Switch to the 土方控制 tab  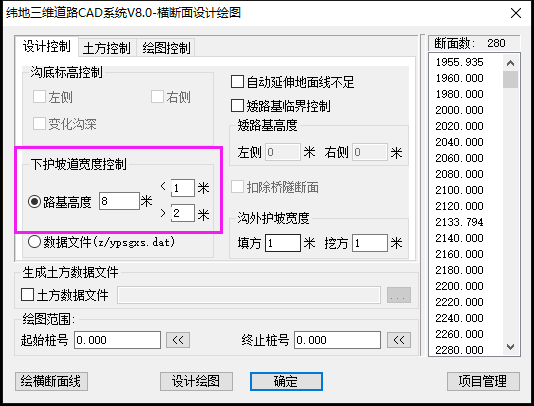[x=107, y=48]
